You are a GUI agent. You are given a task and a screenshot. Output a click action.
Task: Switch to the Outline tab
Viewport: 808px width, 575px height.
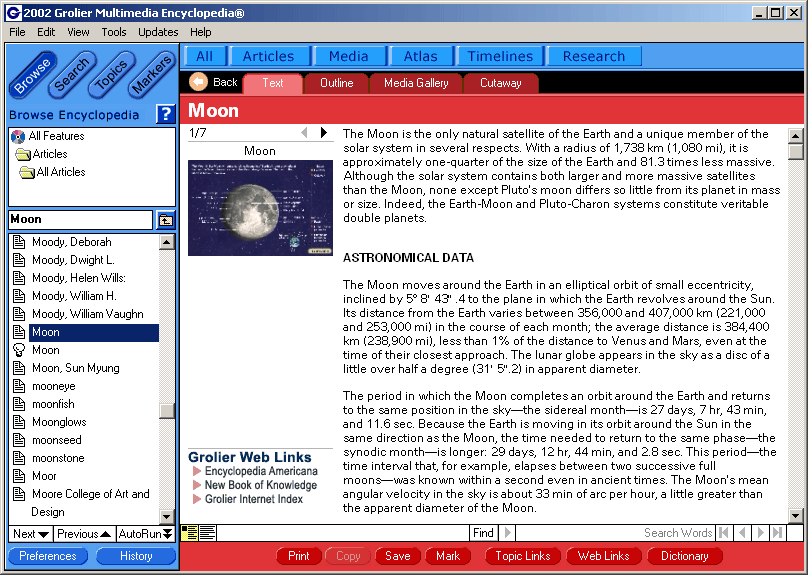pyautogui.click(x=336, y=83)
